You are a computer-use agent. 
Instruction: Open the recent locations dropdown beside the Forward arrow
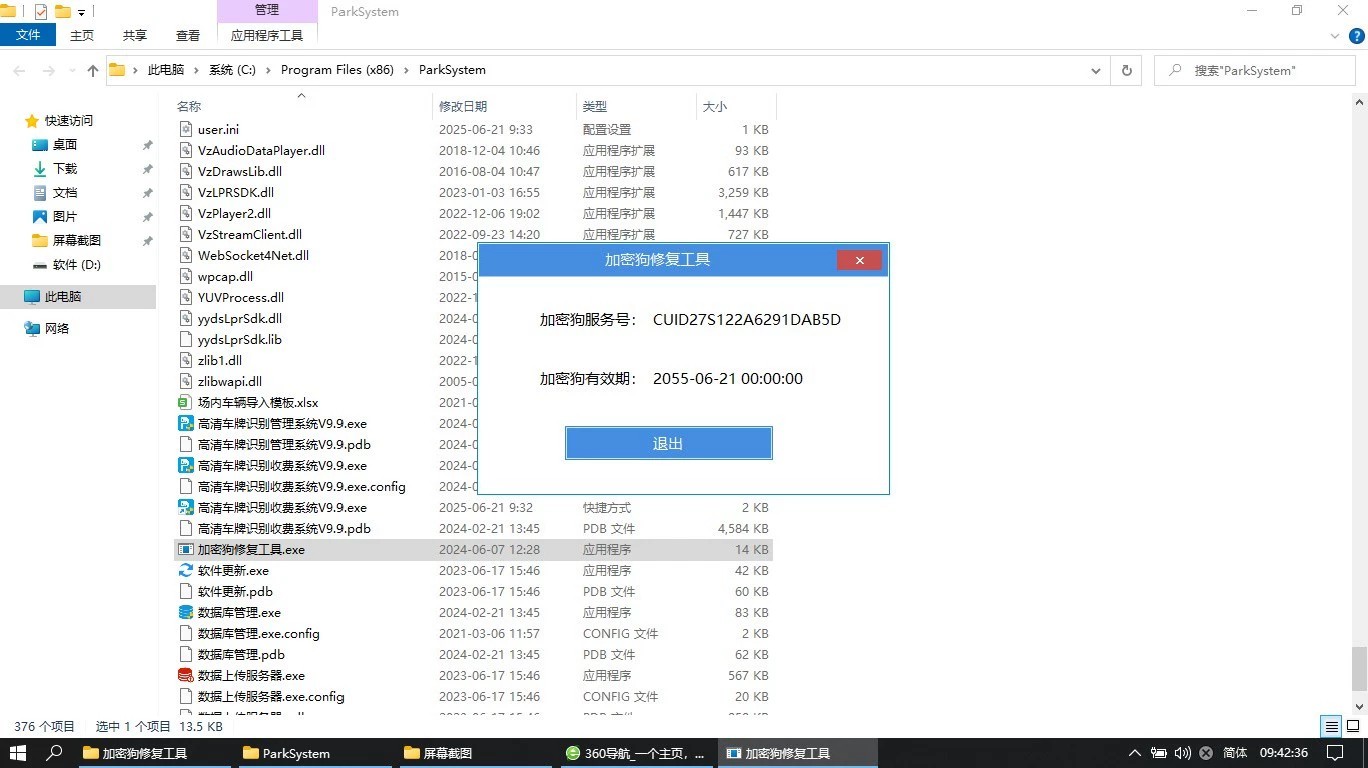pos(71,71)
